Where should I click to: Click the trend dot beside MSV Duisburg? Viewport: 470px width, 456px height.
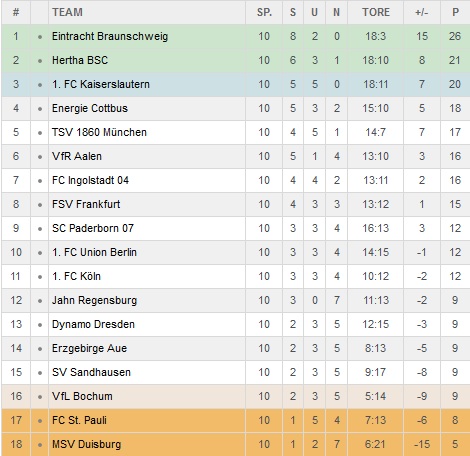click(40, 445)
